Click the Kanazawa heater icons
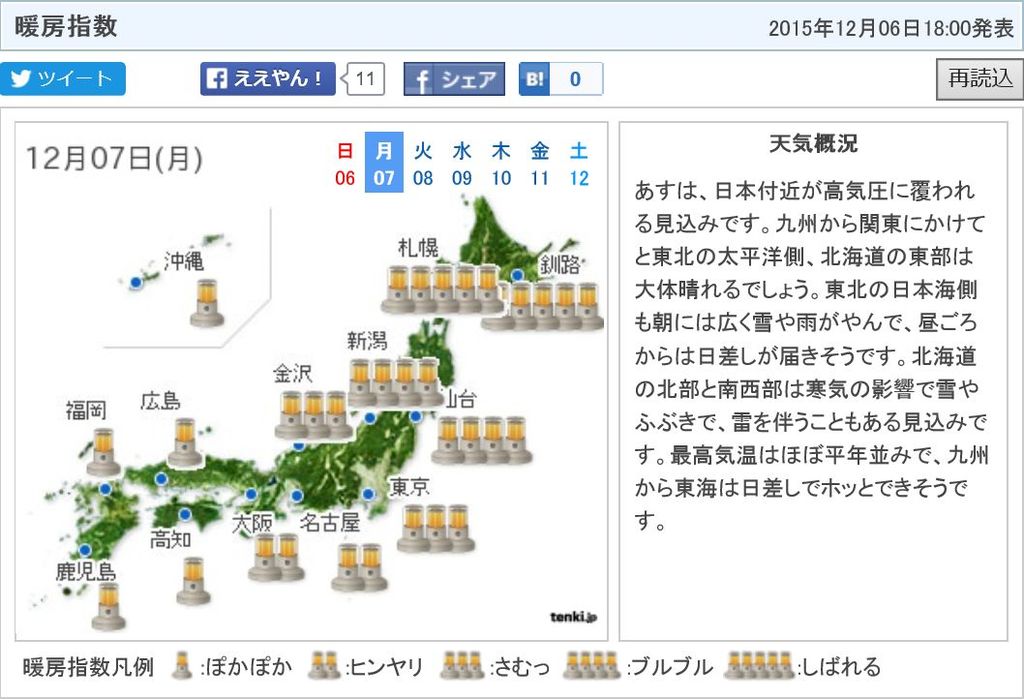Screen dimensions: 1024x699 [313, 415]
